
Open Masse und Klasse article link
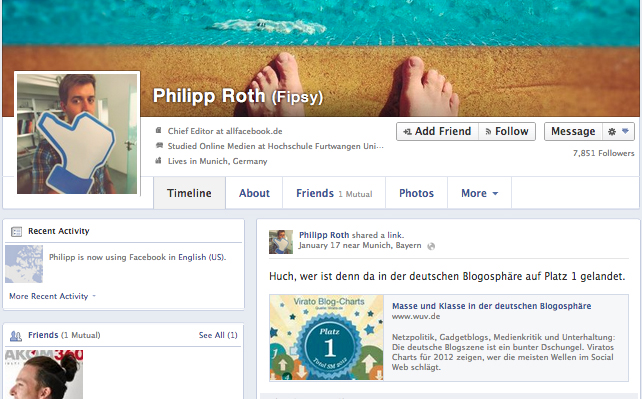pyautogui.click(x=491, y=306)
